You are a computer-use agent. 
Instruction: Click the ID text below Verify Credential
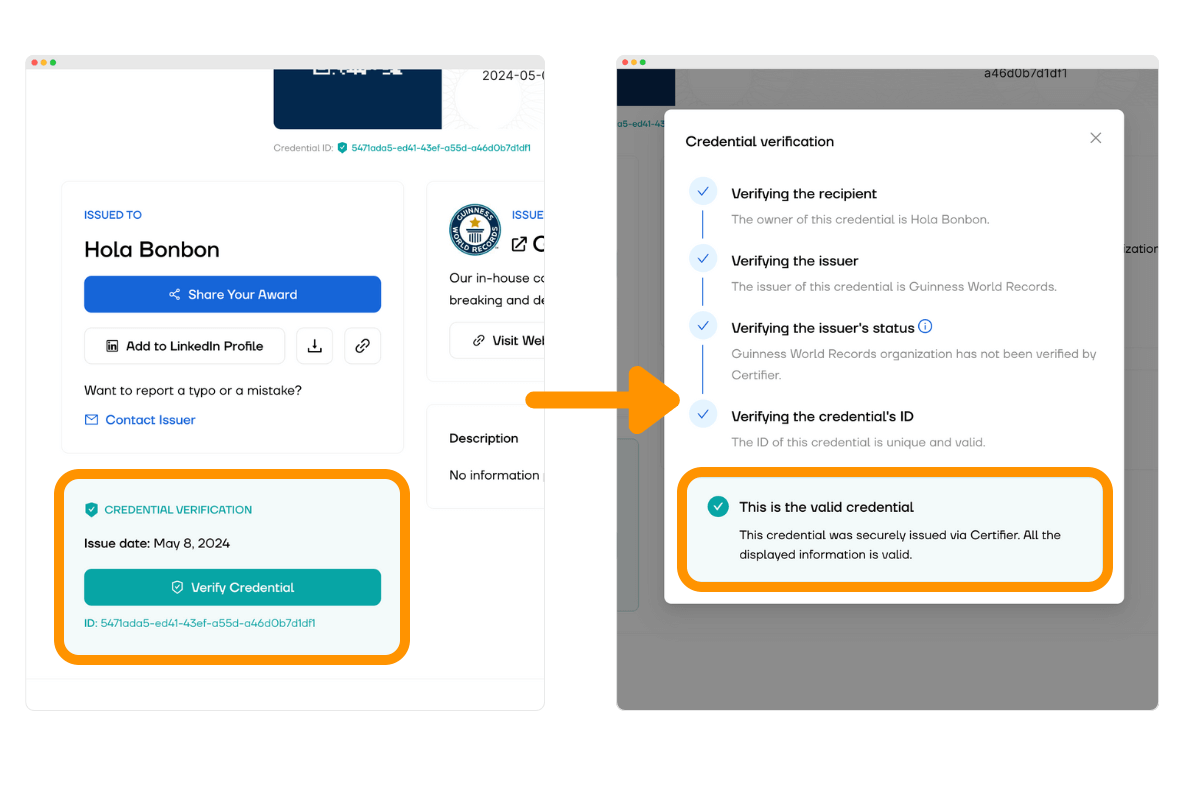coord(199,623)
